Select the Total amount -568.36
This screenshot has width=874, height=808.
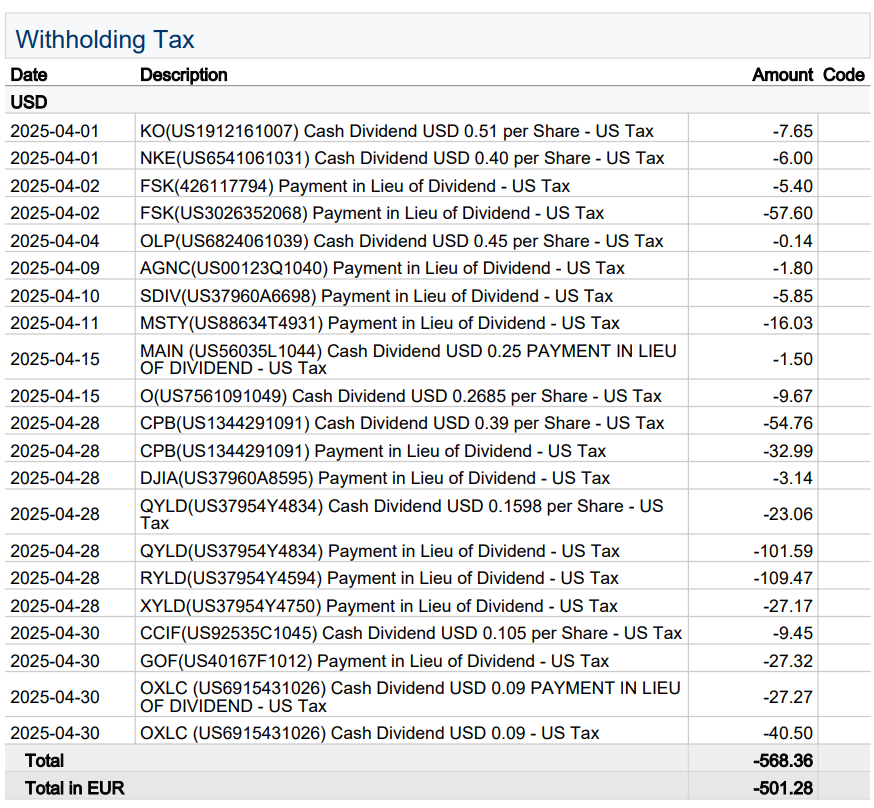tap(787, 761)
